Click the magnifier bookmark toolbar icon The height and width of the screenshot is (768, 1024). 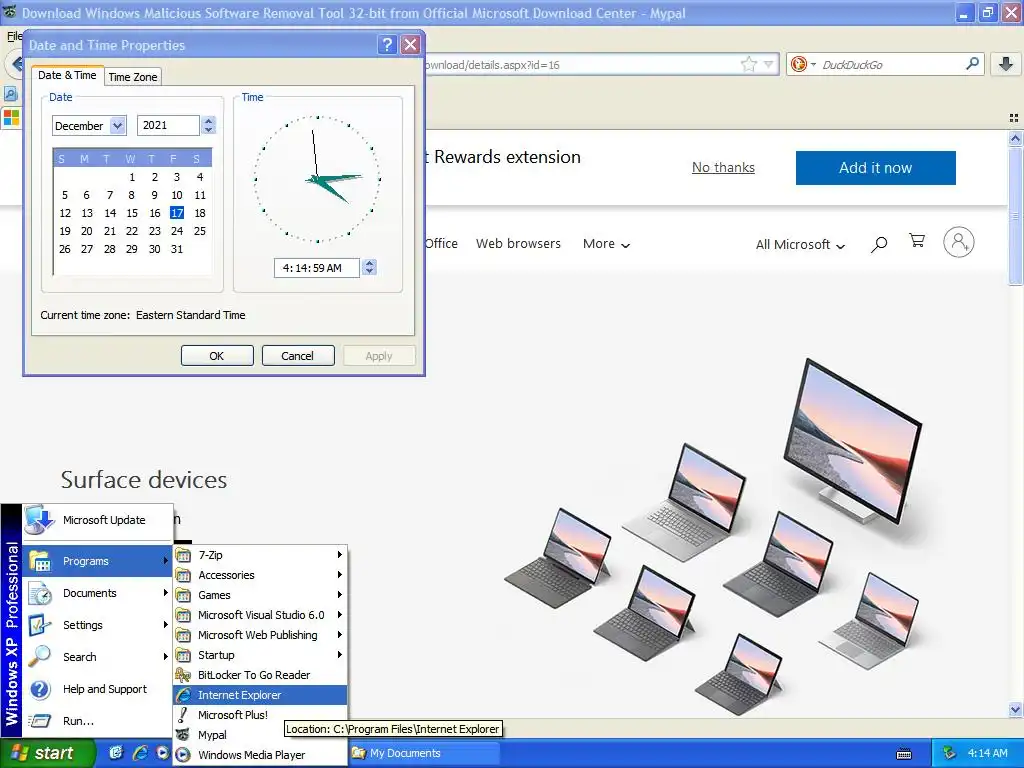10,94
